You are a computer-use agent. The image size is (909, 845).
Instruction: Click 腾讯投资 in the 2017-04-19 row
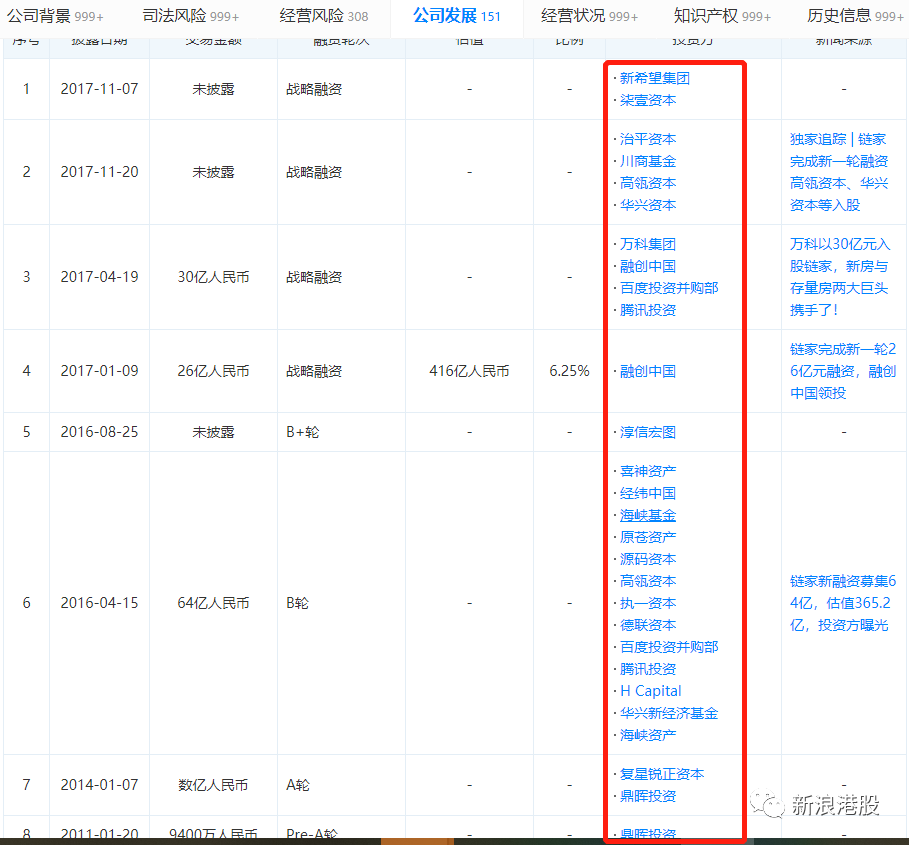(x=648, y=310)
